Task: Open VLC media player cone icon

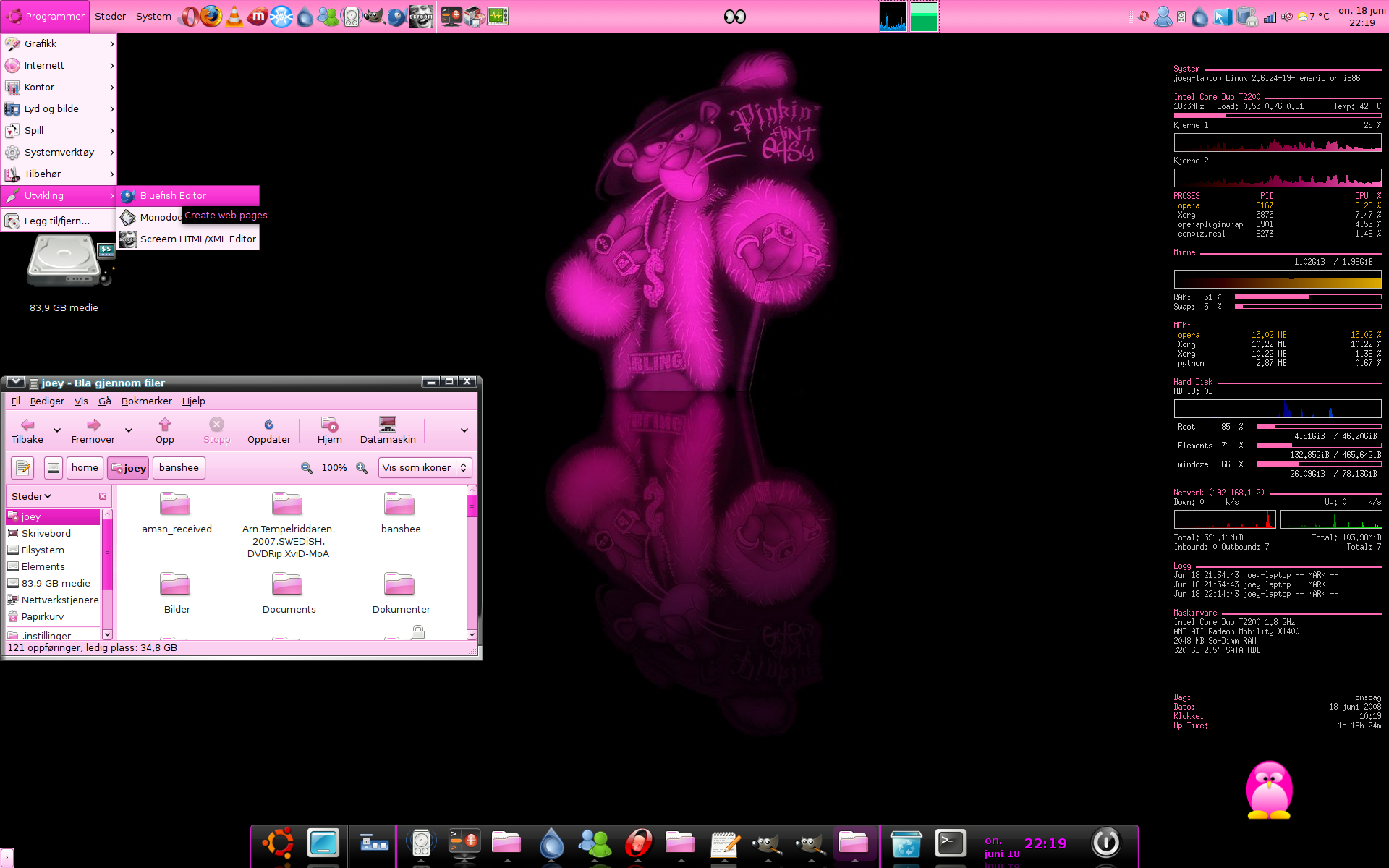Action: pos(234,16)
